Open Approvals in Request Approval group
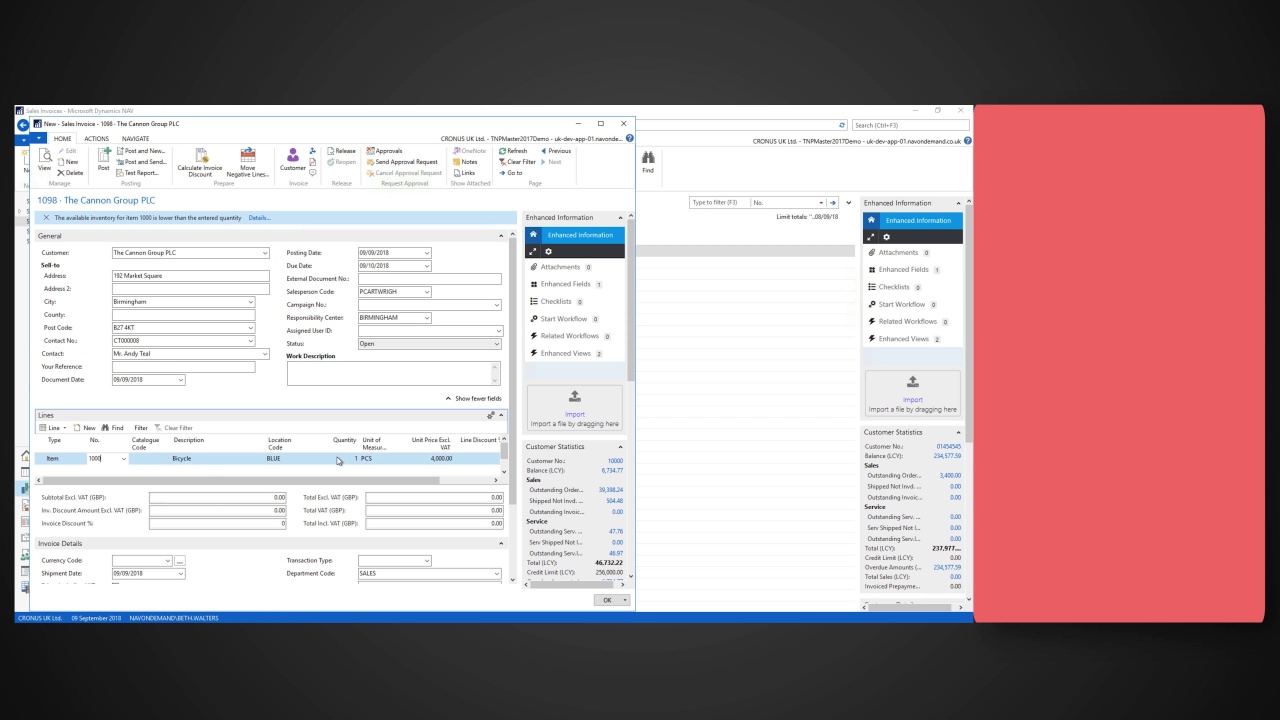The image size is (1280, 720). click(x=384, y=150)
